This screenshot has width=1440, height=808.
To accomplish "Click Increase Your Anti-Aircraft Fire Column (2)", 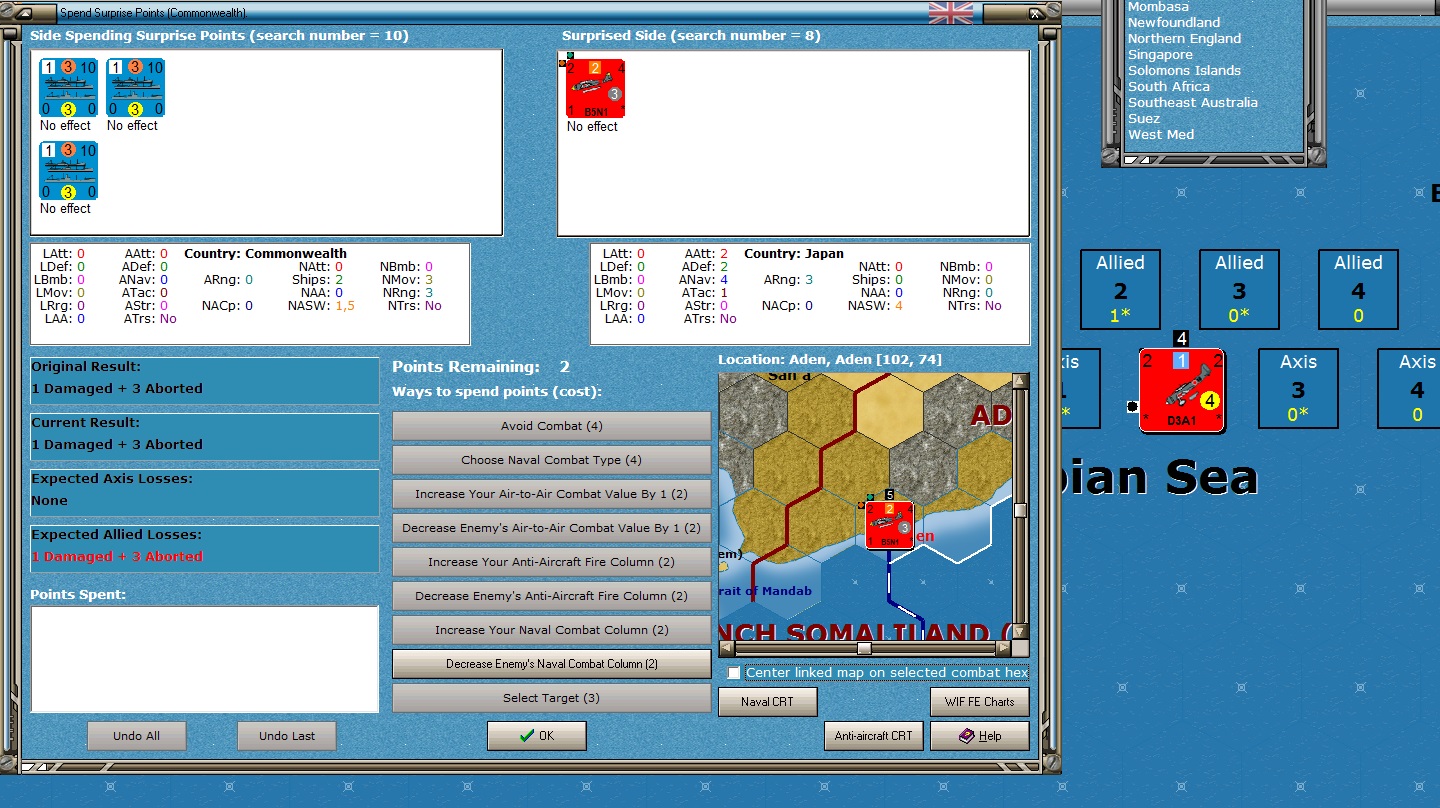I will coord(552,562).
